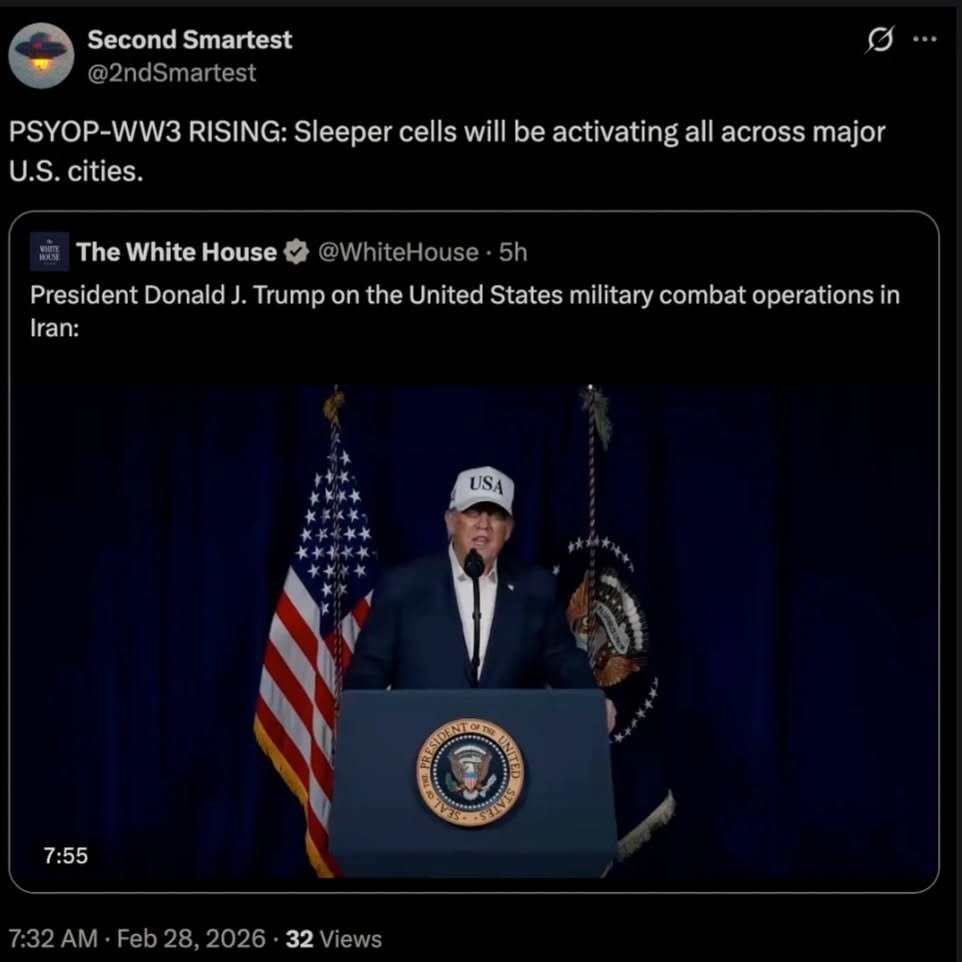
Task: Open the three-dot more options menu
Action: tap(925, 39)
